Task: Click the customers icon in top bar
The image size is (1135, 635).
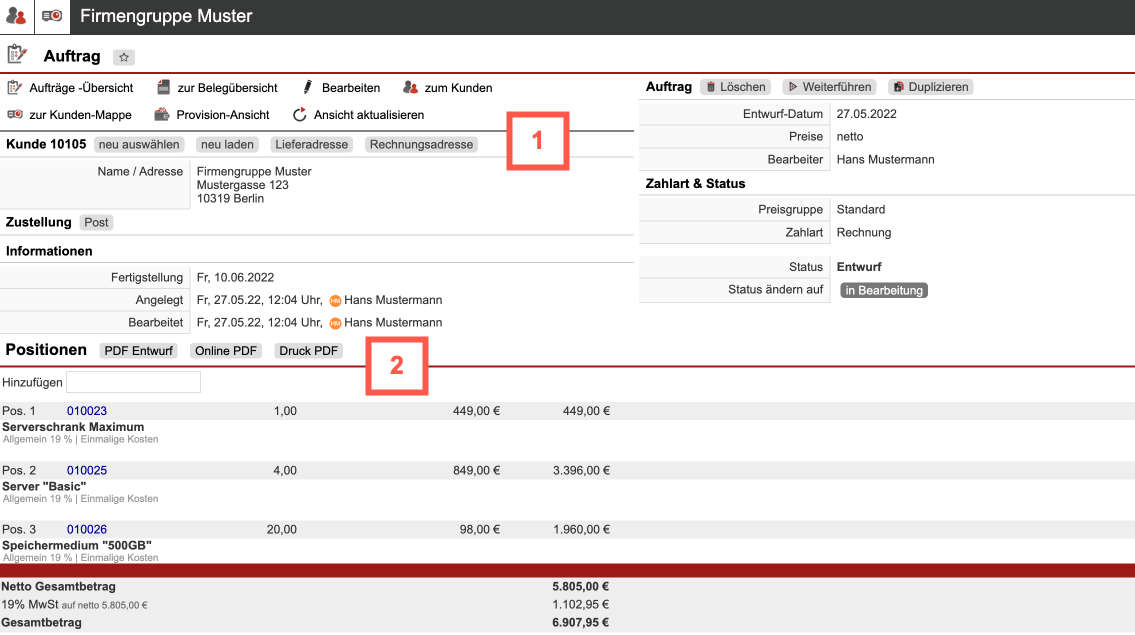Action: tap(16, 16)
